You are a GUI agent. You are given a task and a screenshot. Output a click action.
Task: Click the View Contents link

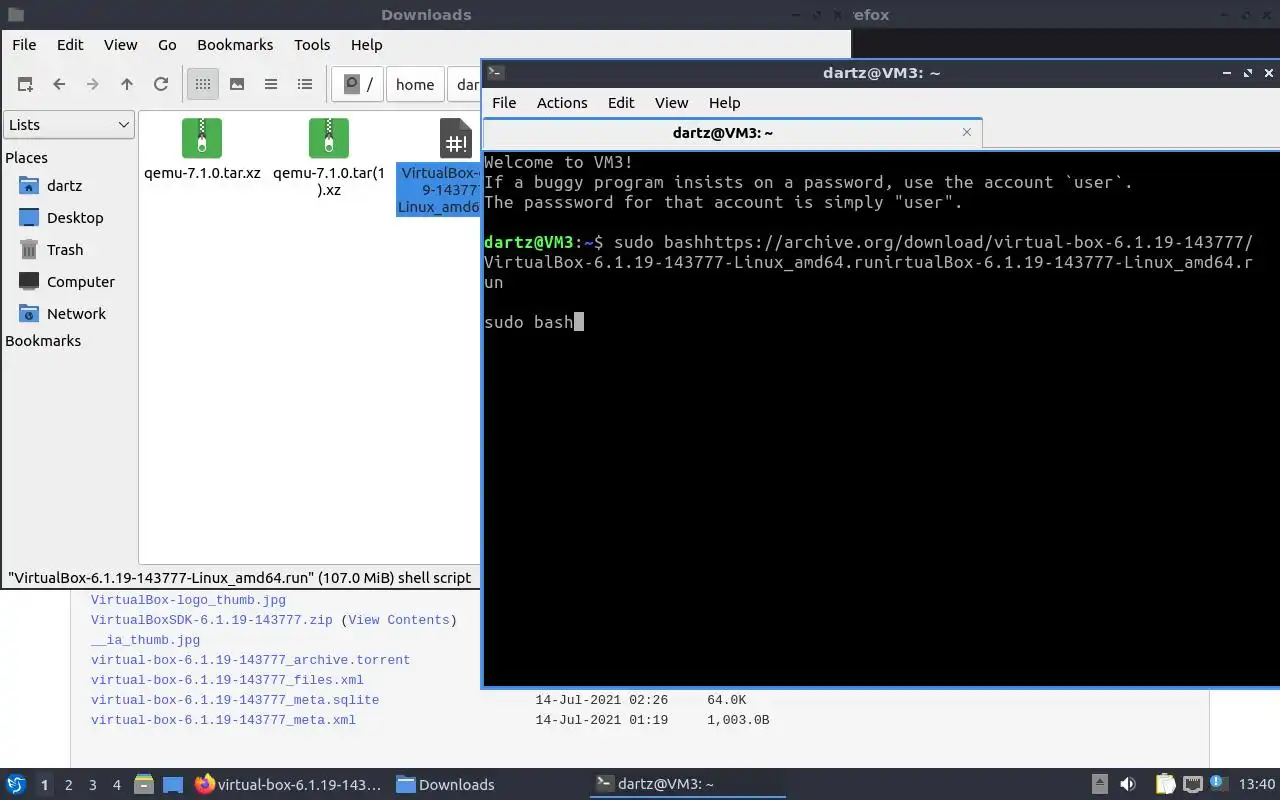[399, 620]
